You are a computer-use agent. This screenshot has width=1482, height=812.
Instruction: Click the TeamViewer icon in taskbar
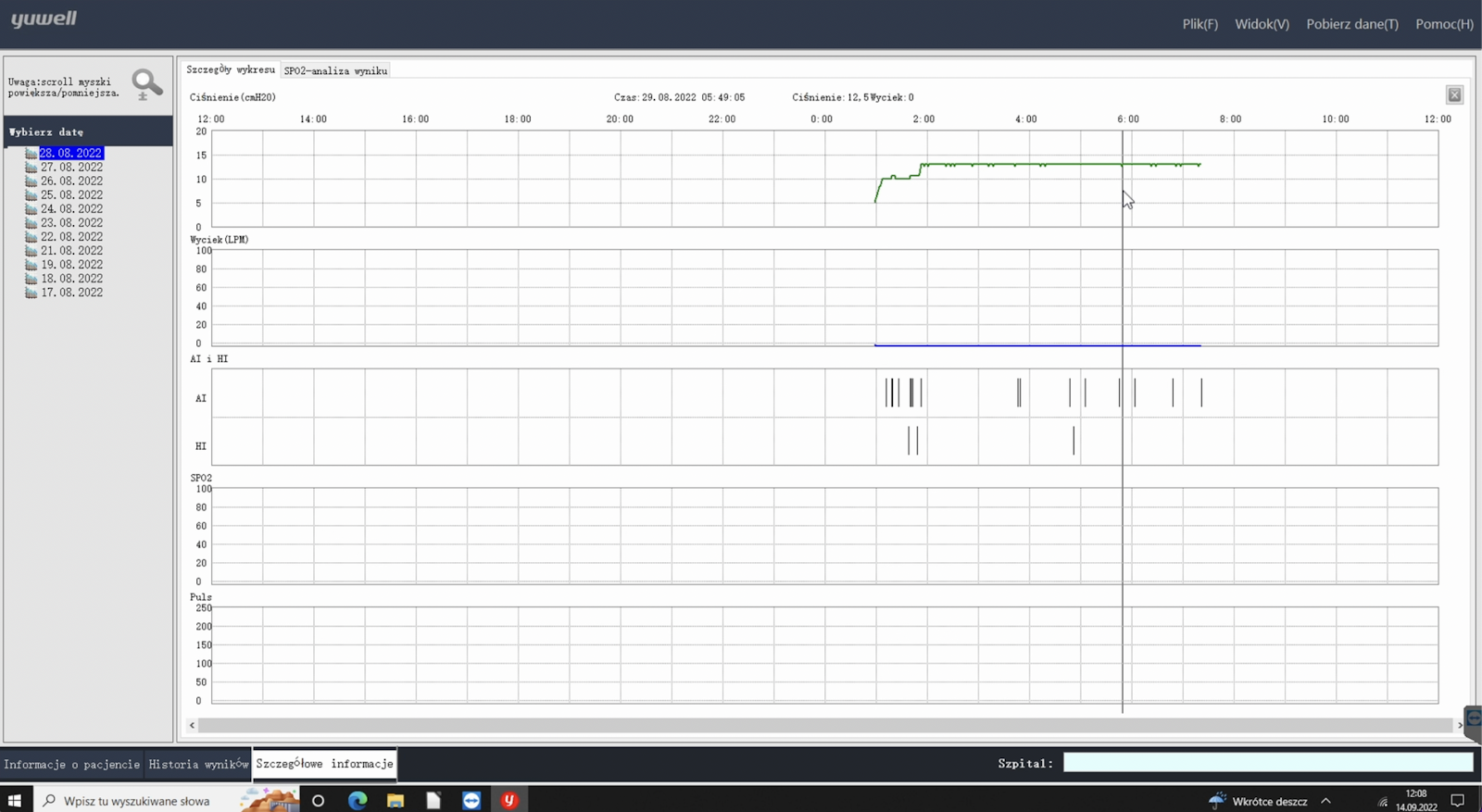click(x=471, y=800)
